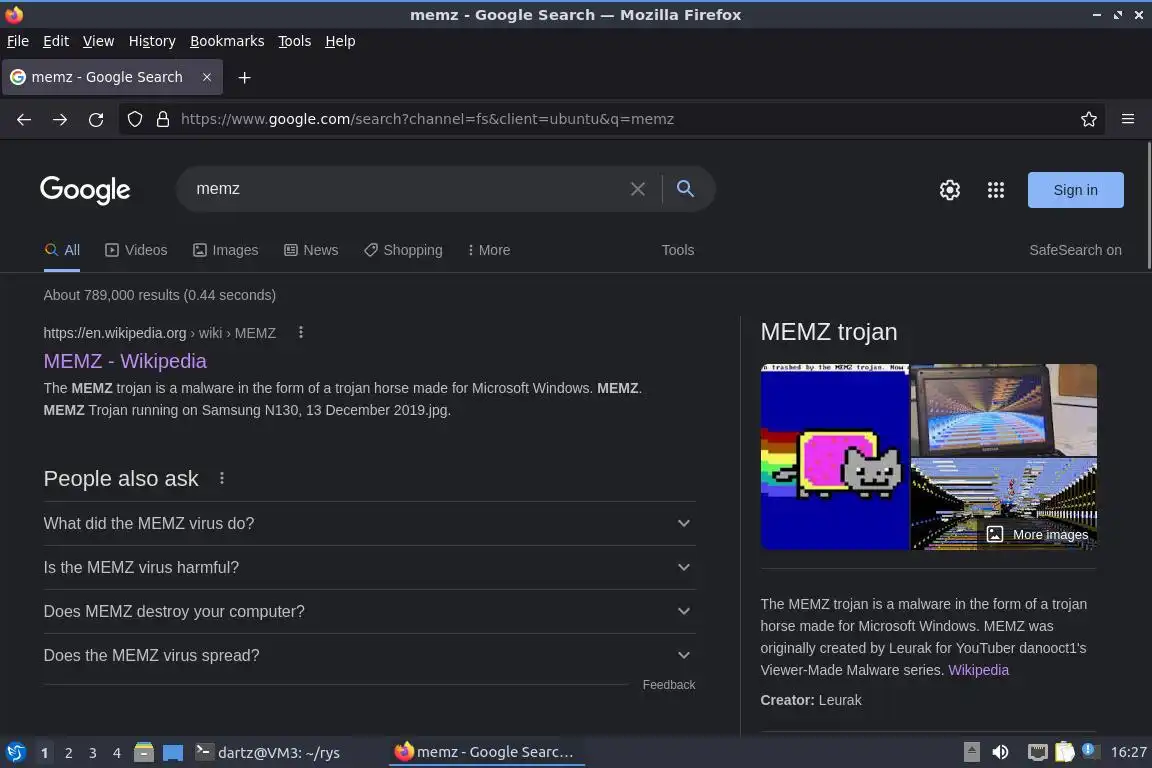This screenshot has height=768, width=1152.
Task: Click the page vertical scrollbar
Action: pyautogui.click(x=1148, y=206)
